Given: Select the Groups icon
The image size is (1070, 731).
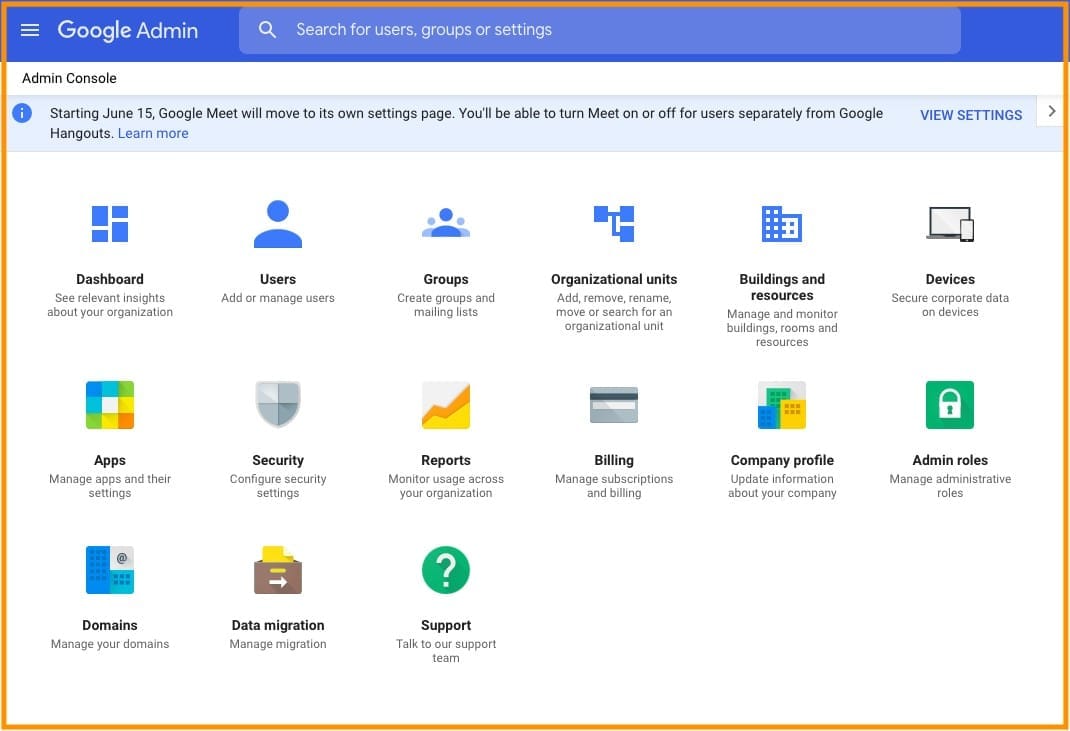Looking at the screenshot, I should click(x=446, y=224).
